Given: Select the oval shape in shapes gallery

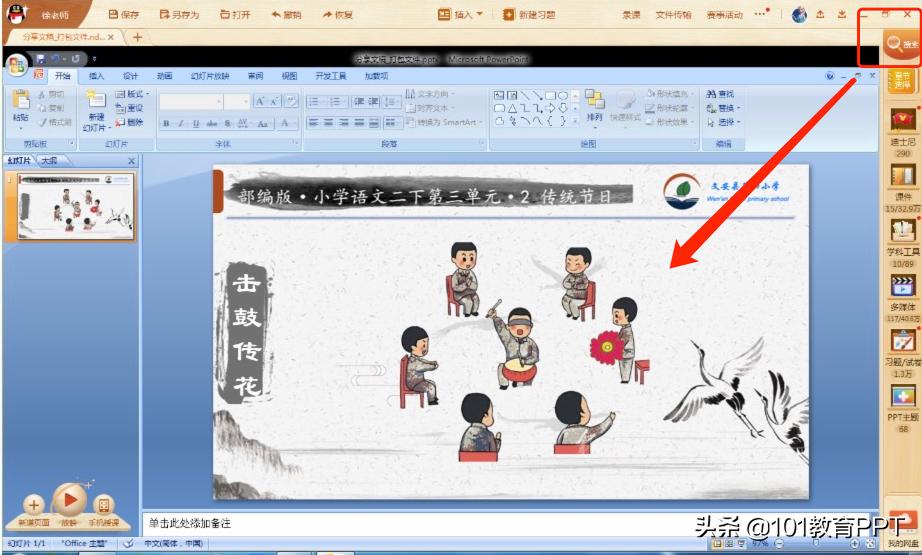Looking at the screenshot, I should (563, 95).
